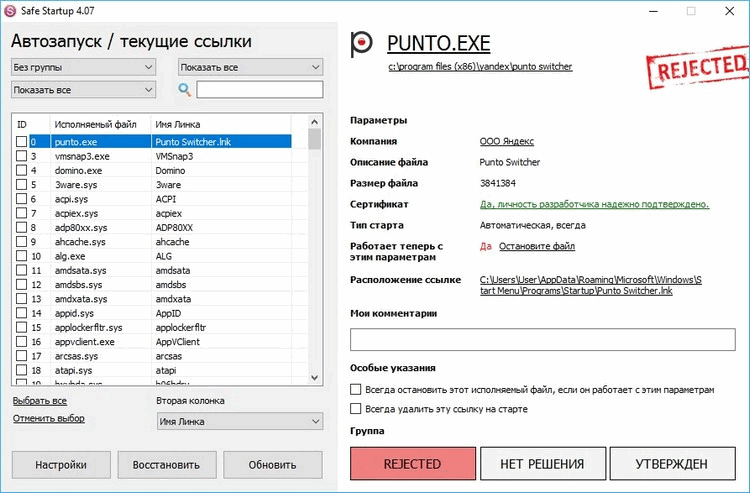This screenshot has width=750, height=494.
Task: Set group to REJECTED button
Action: [x=413, y=463]
